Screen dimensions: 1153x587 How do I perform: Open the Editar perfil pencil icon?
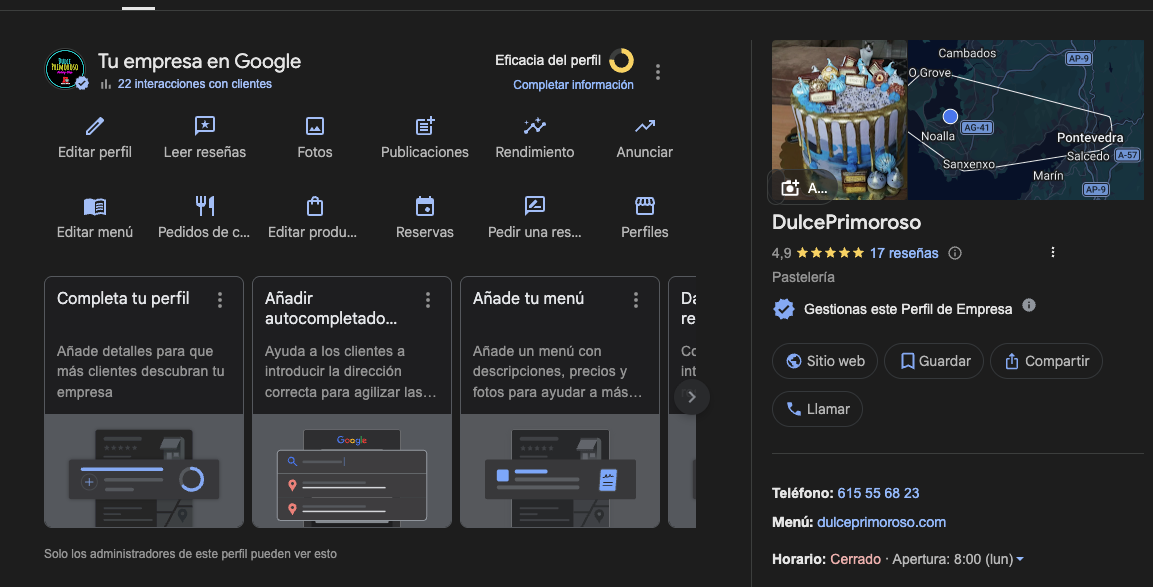coord(95,126)
